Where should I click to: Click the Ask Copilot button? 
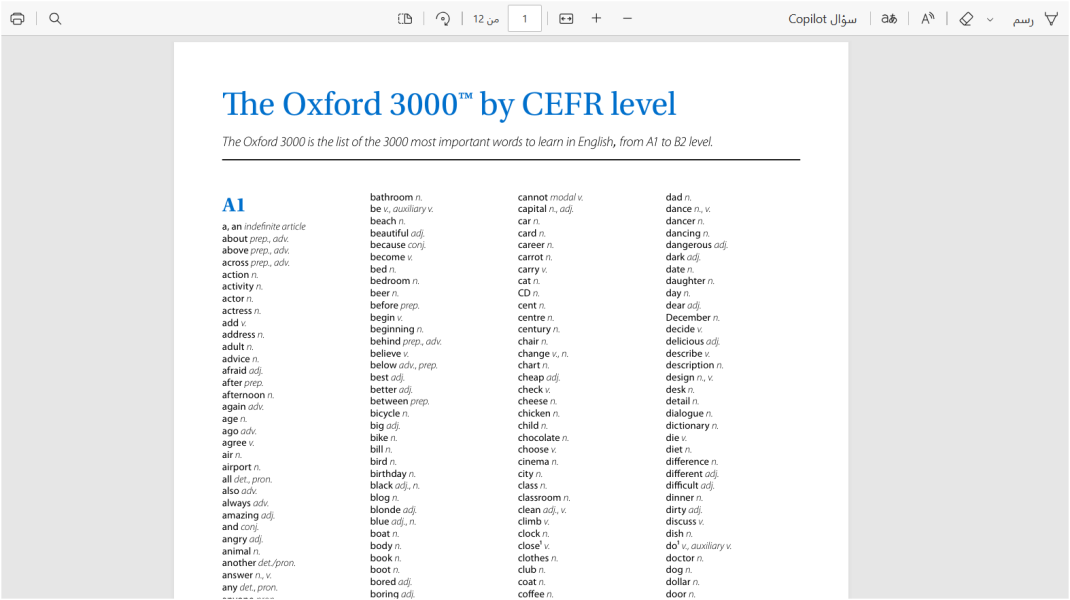(823, 19)
